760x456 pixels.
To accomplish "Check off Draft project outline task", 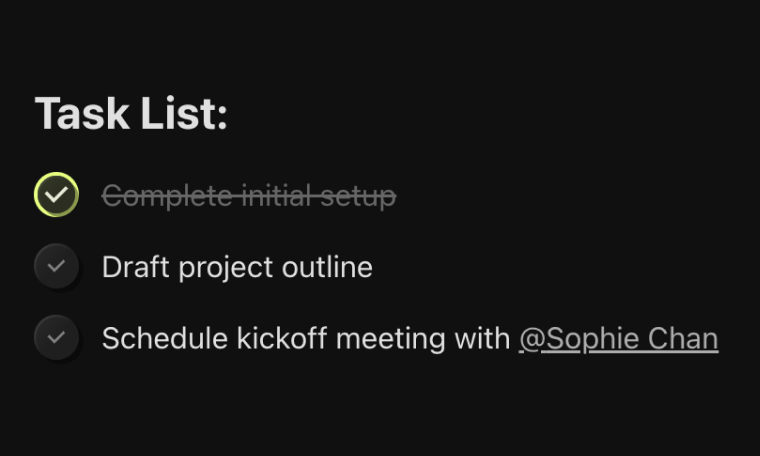I will coord(56,267).
